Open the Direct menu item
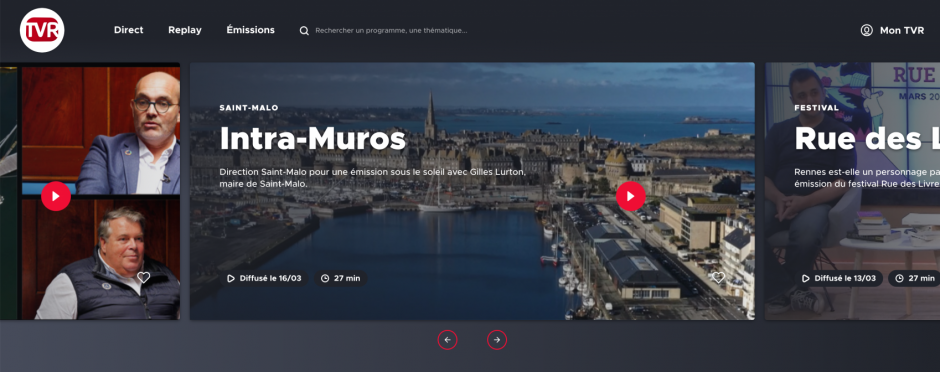The height and width of the screenshot is (372, 940). 129,30
